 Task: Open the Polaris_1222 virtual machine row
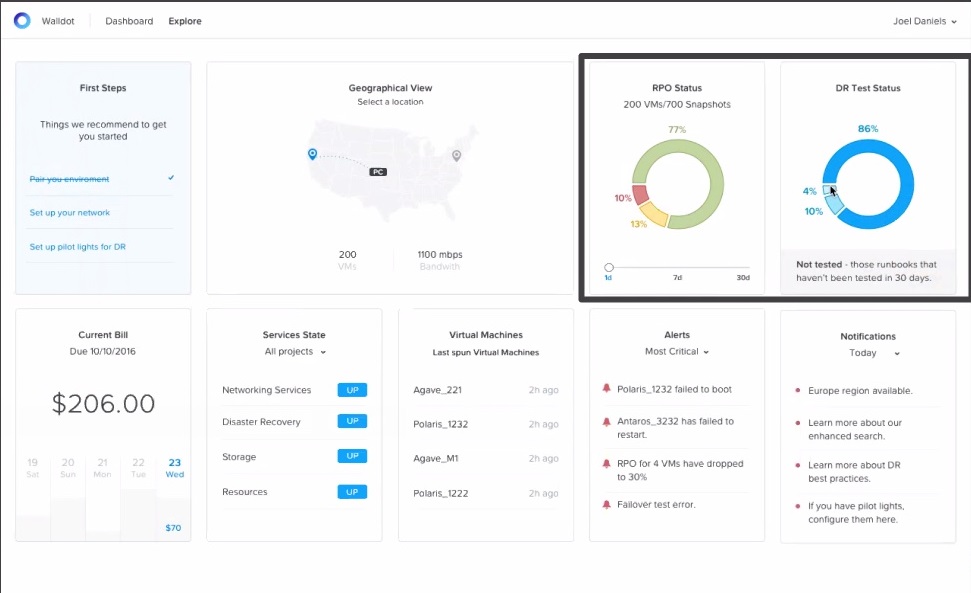[486, 493]
